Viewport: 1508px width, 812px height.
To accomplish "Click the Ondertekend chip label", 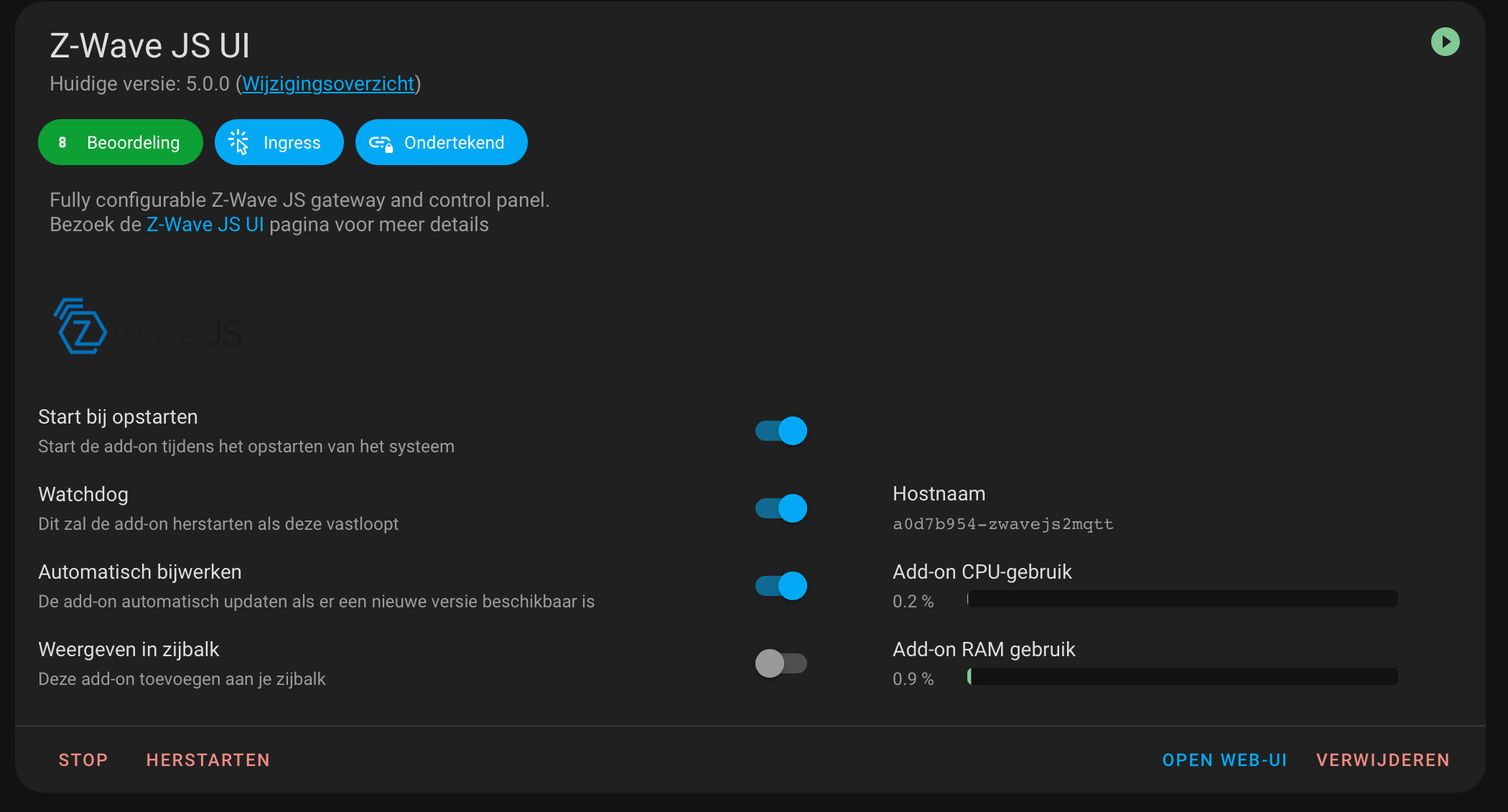I will [454, 143].
